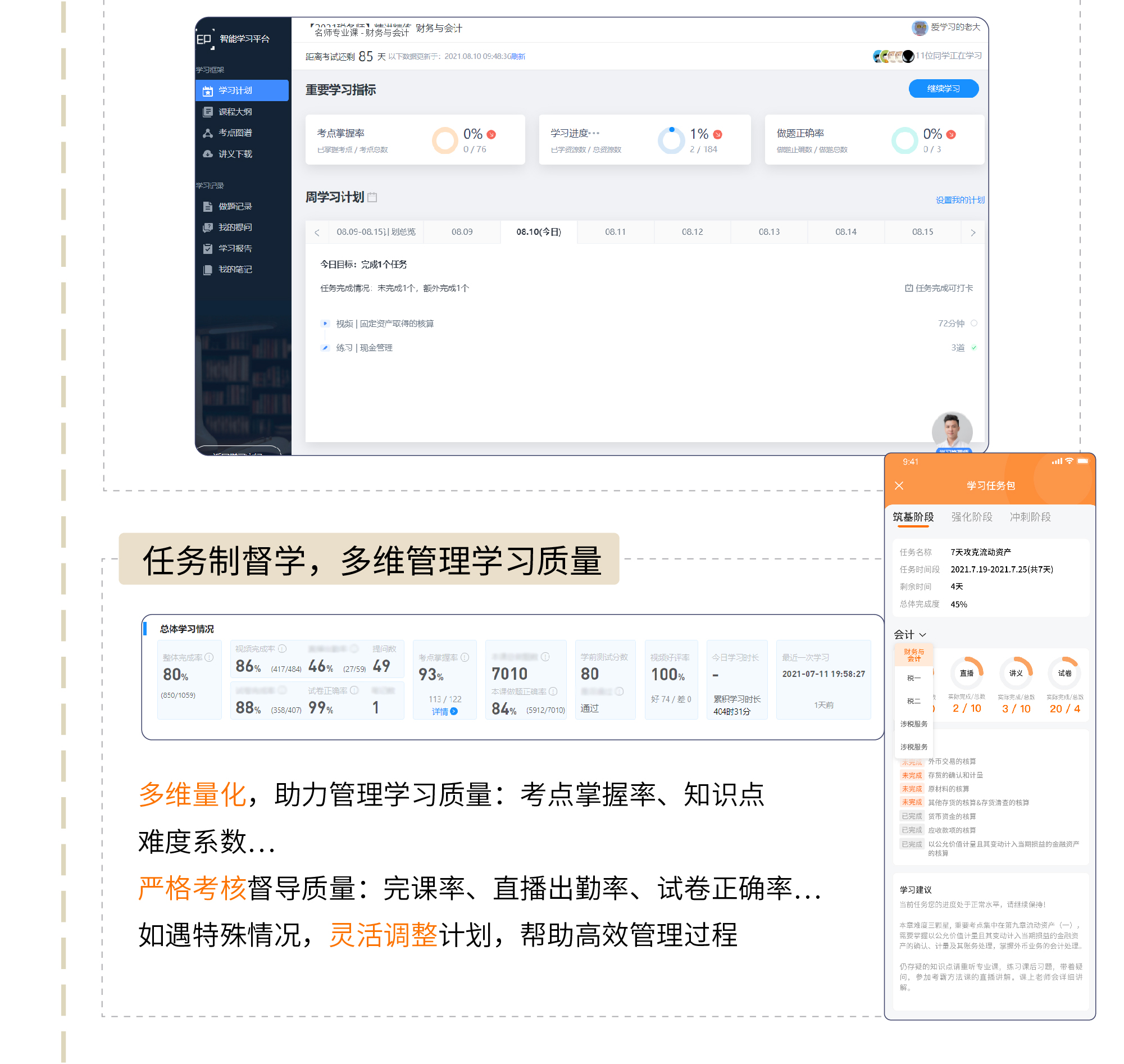Open 学习计划 in the sidebar
1124x1064 pixels.
tap(242, 91)
